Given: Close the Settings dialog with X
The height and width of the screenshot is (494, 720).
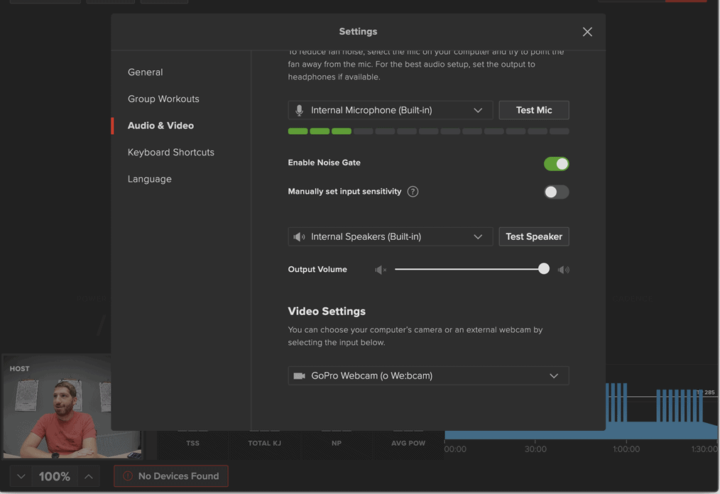Looking at the screenshot, I should click(587, 32).
